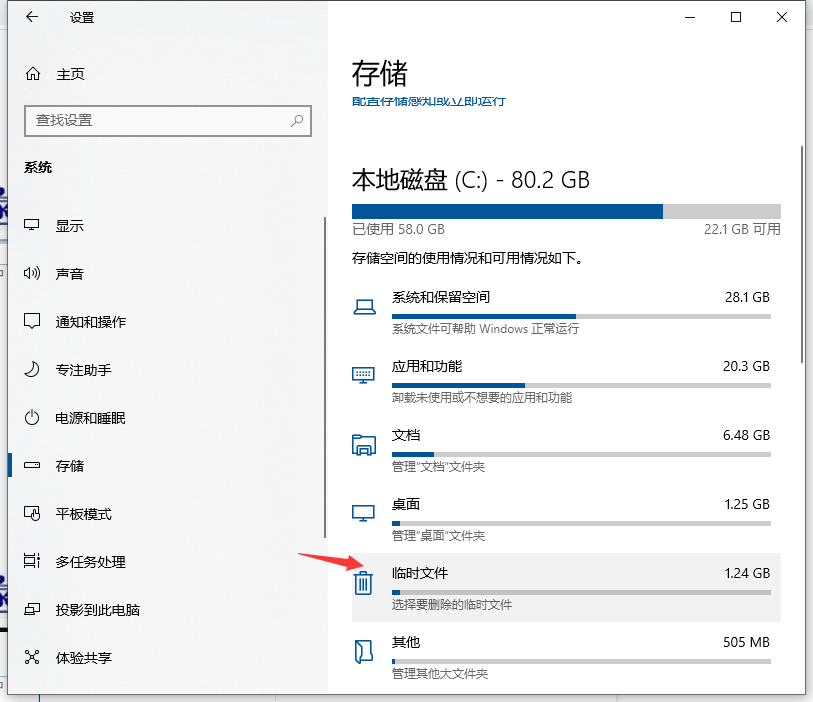
Task: Click the trash can icon for temporary files
Action: coord(363,582)
